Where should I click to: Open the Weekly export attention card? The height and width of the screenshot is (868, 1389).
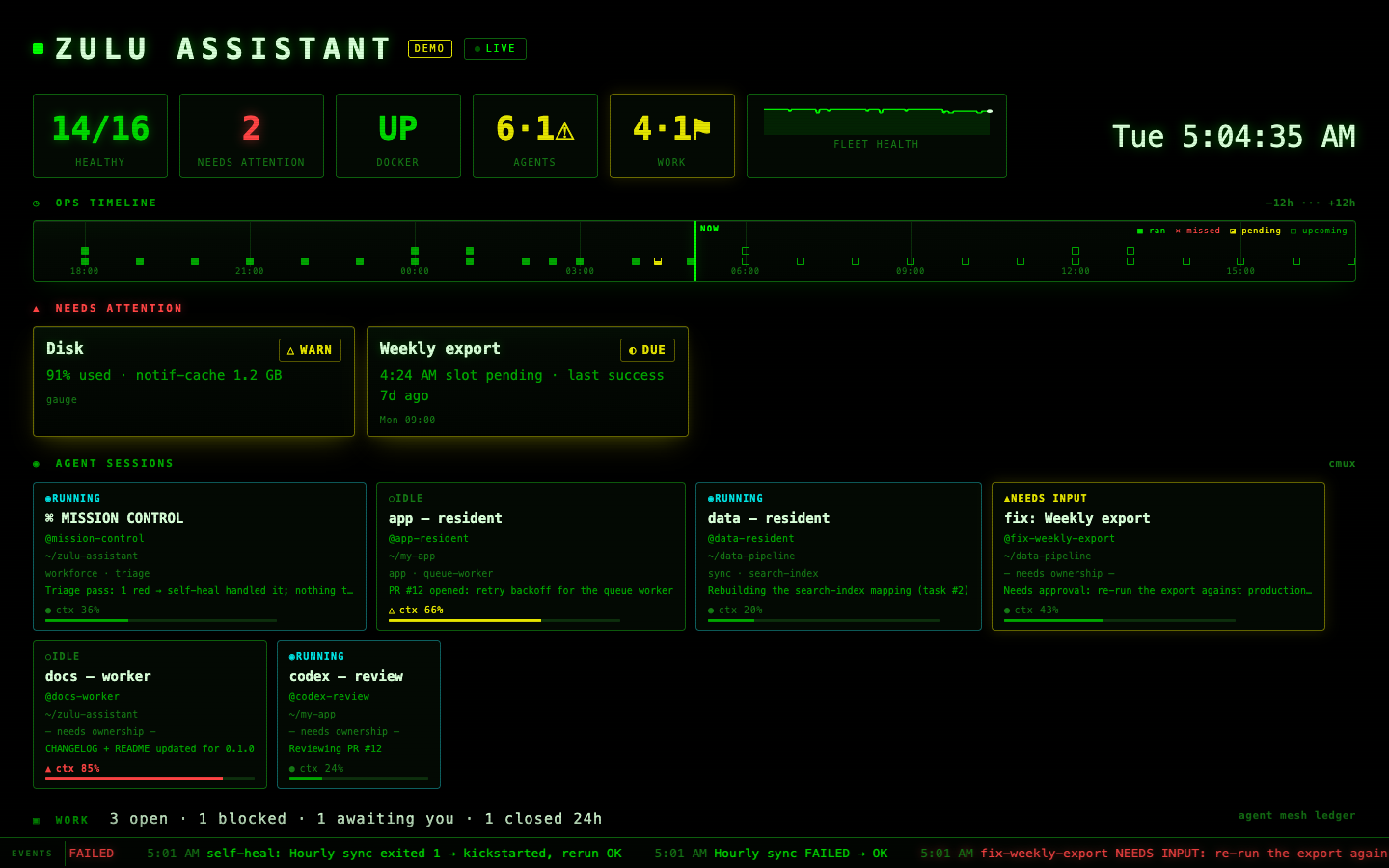pyautogui.click(x=528, y=382)
